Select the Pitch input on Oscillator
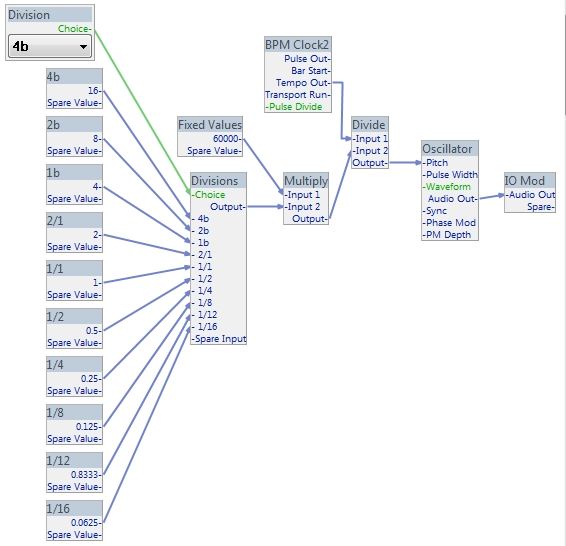This screenshot has width=566, height=546. [x=435, y=163]
